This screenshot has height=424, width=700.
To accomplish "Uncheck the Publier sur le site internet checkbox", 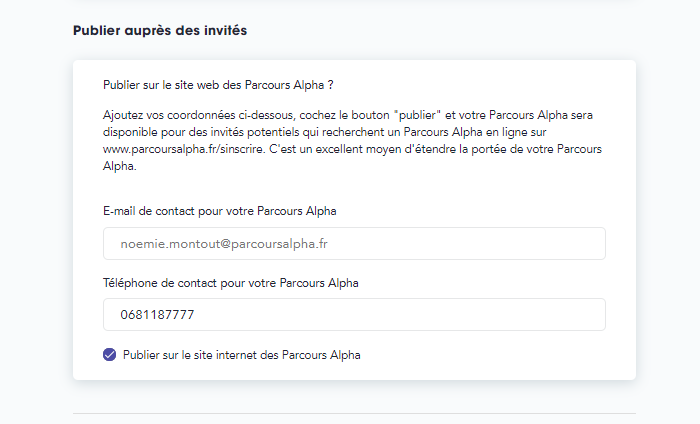I will pos(109,355).
